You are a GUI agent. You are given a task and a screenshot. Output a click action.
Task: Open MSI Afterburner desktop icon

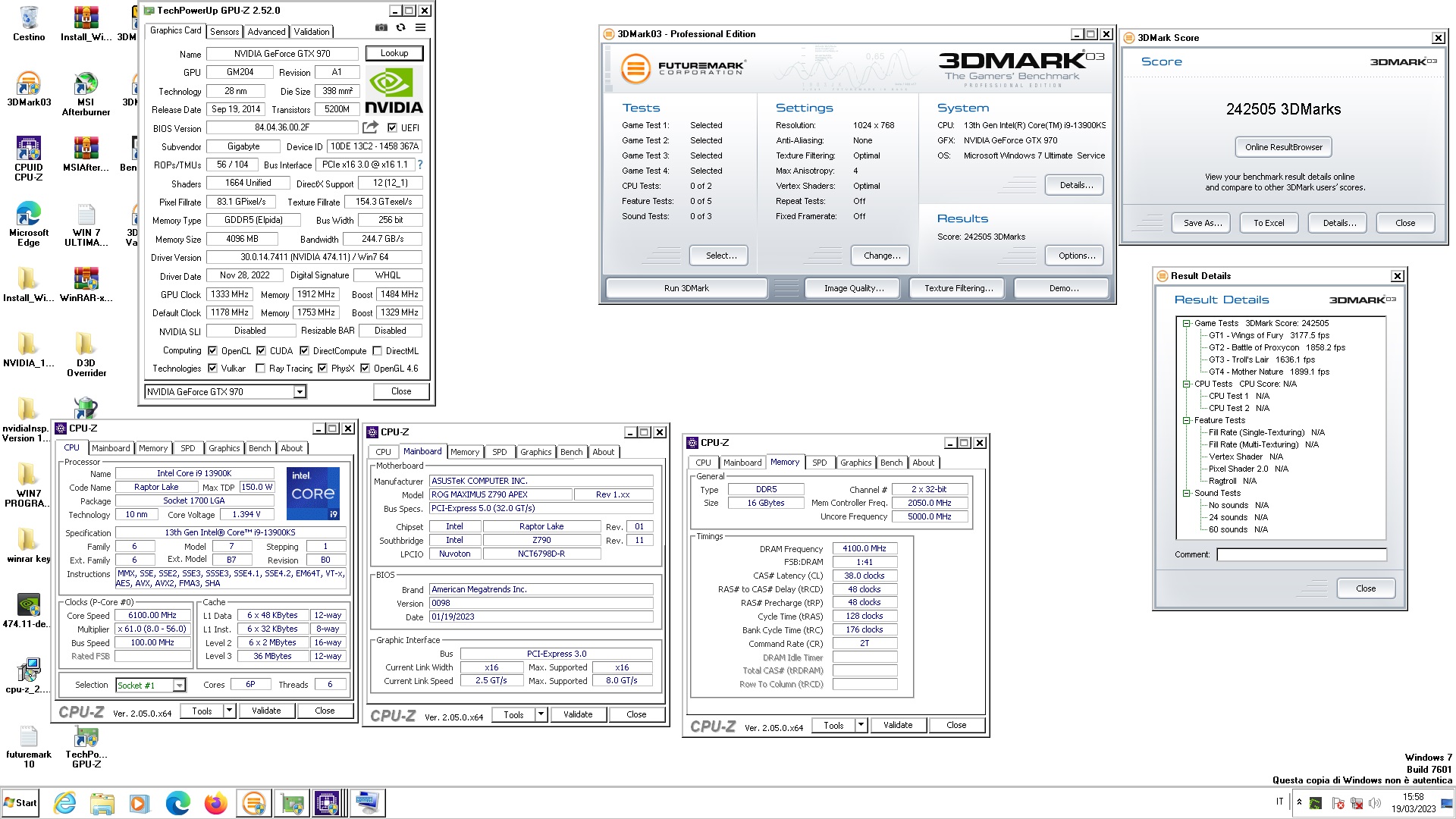(86, 94)
